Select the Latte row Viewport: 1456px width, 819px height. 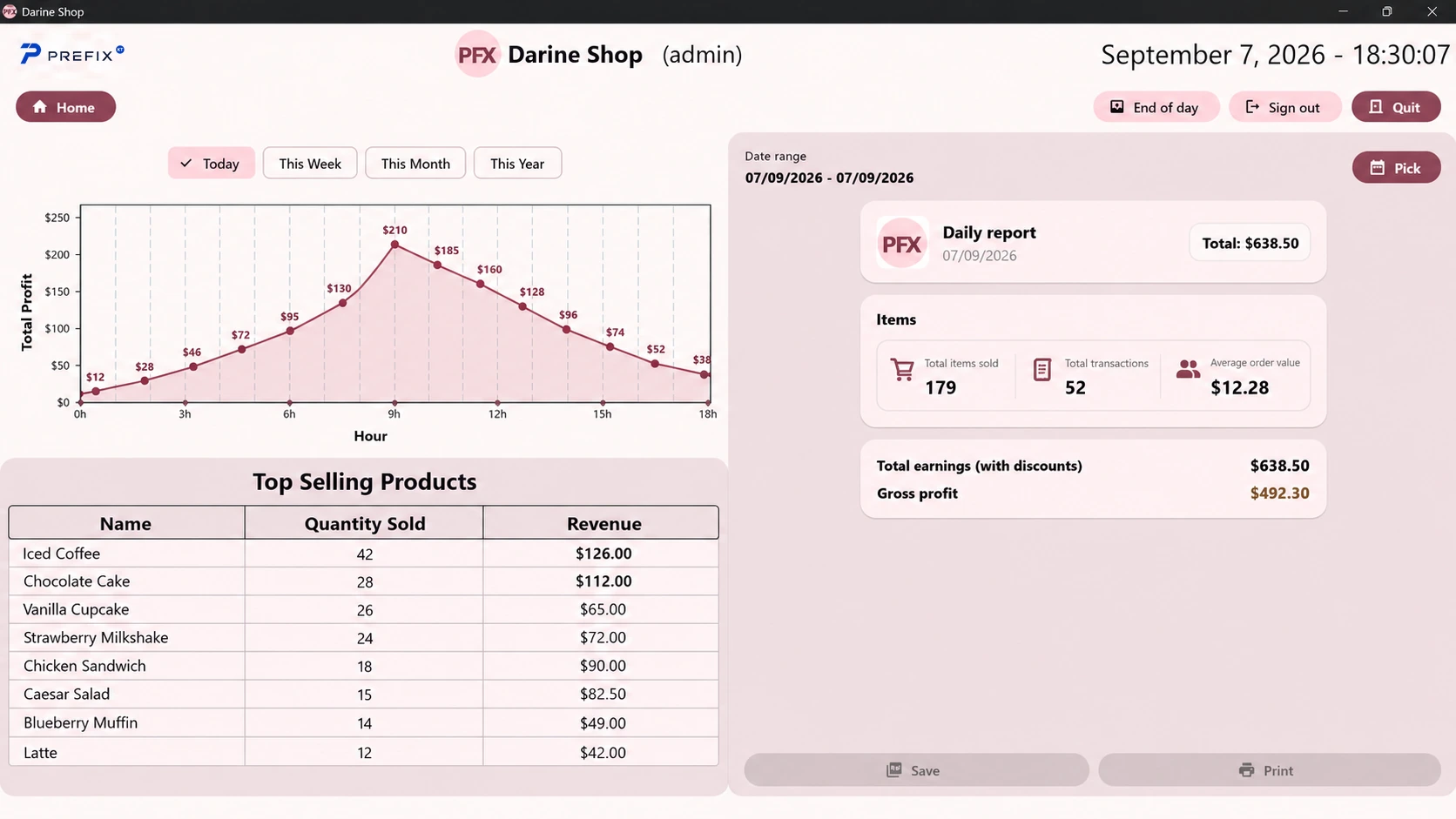pyautogui.click(x=363, y=752)
